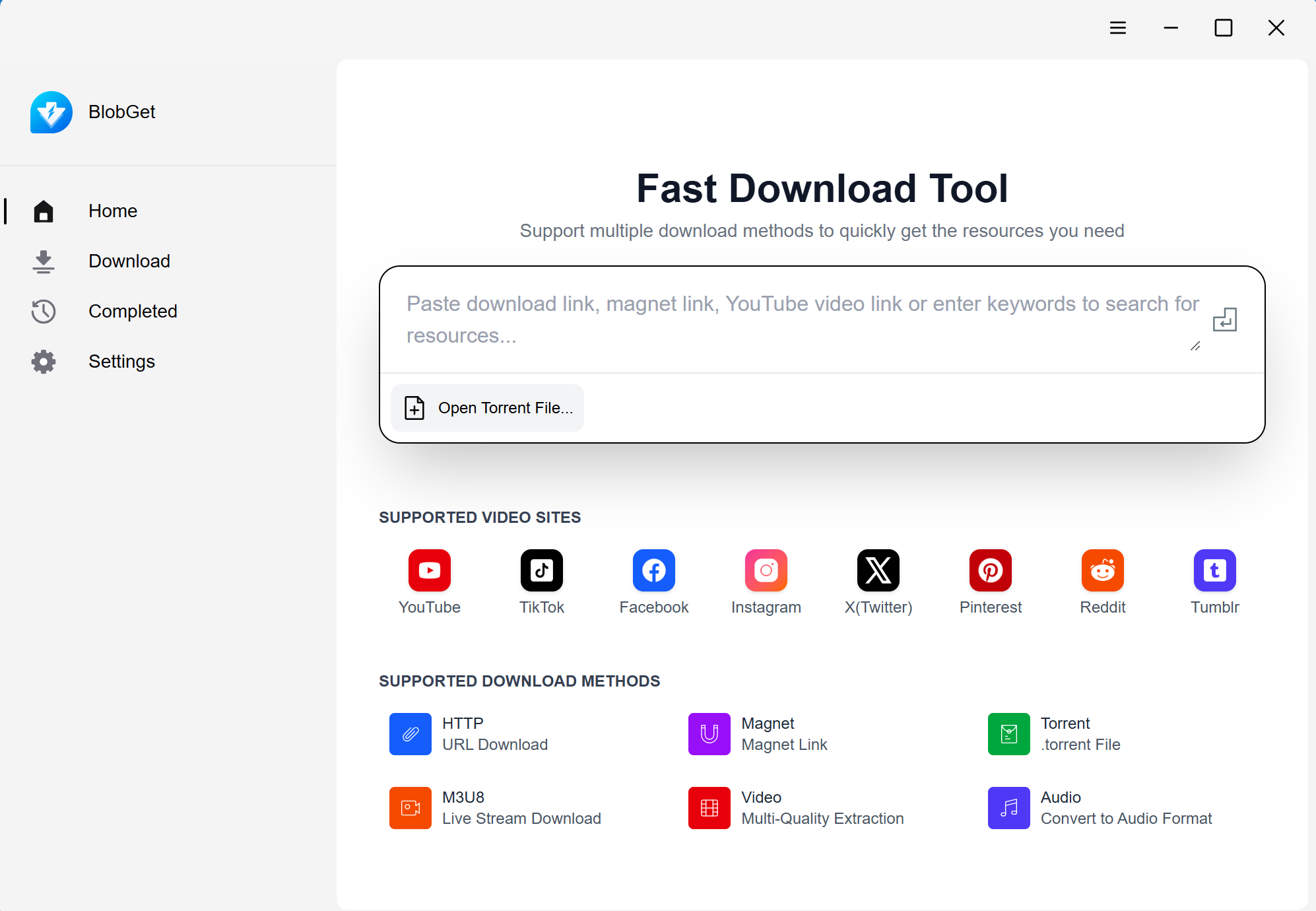Open the Download page from sidebar
The width and height of the screenshot is (1316, 911).
pyautogui.click(x=129, y=261)
